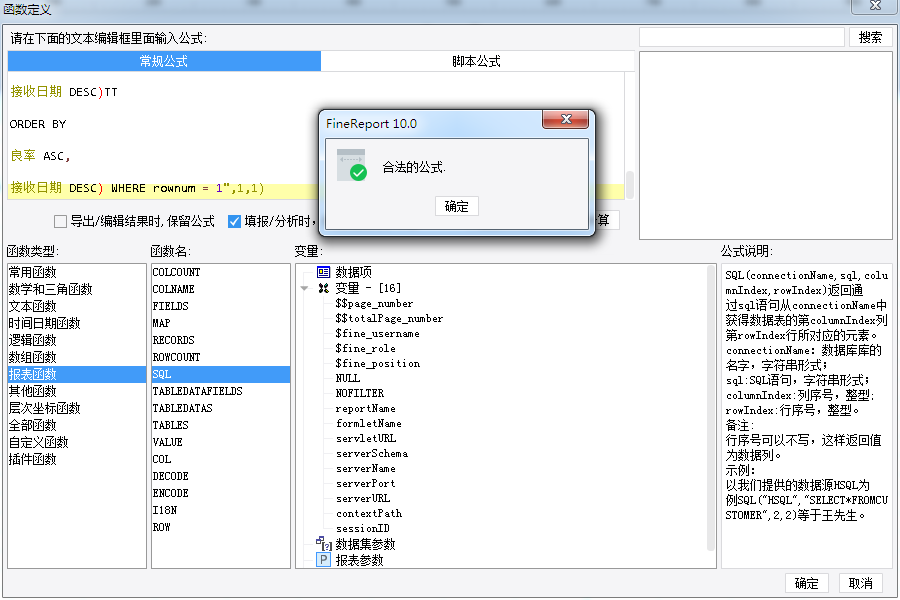
Task: Select variable $fine_role
Action: [x=365, y=349]
